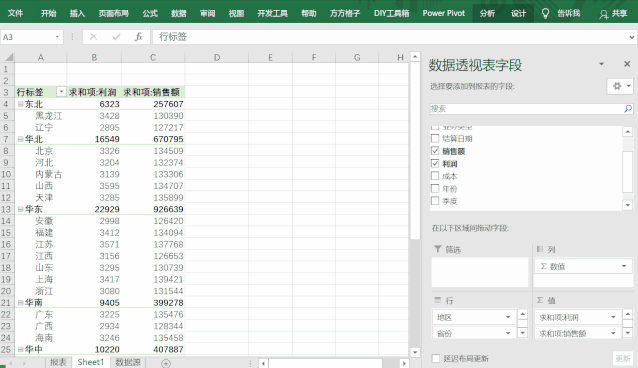This screenshot has width=638, height=368.
Task: Collapse the 东北 group
Action: click(20, 104)
